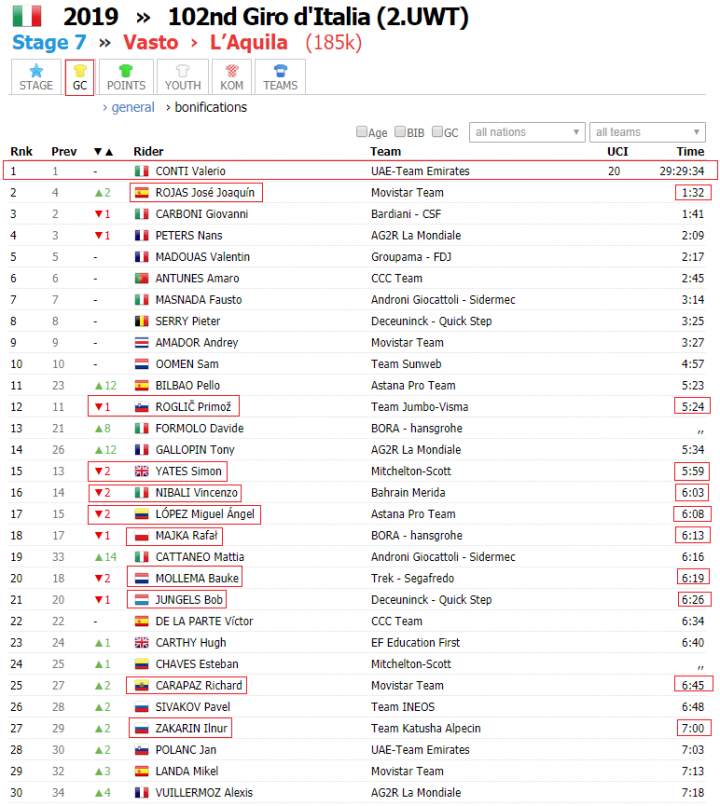720x806 pixels.
Task: Click the Slovenia flag beside POLANC Jan
Action: coord(141,750)
